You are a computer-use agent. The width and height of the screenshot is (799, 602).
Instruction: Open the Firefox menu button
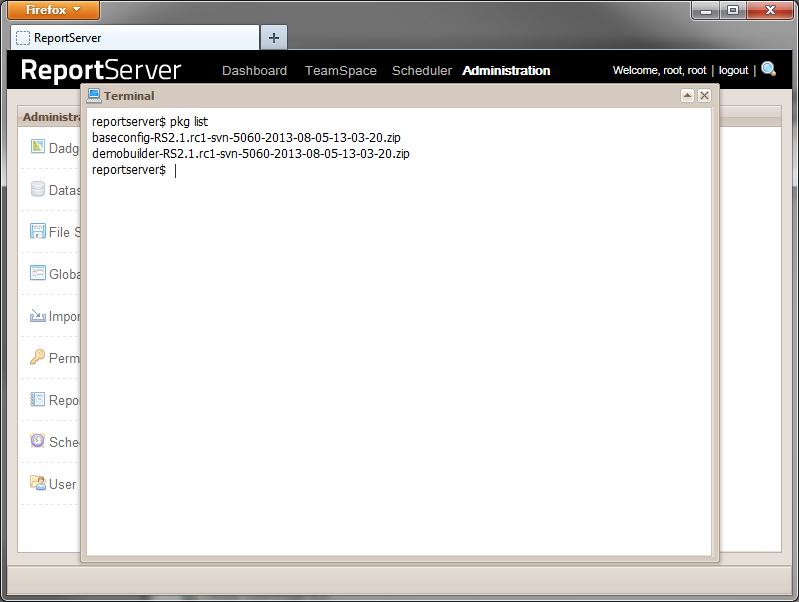[x=54, y=10]
